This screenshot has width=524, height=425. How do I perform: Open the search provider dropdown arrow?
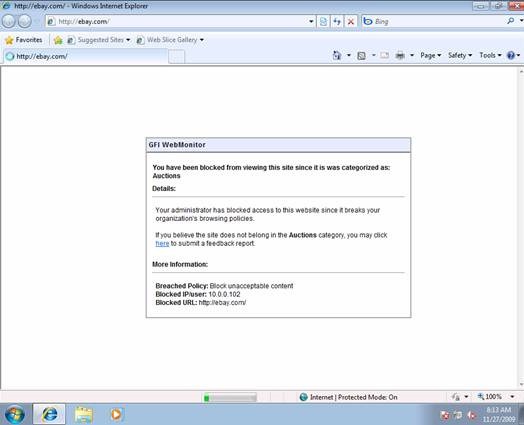521,21
